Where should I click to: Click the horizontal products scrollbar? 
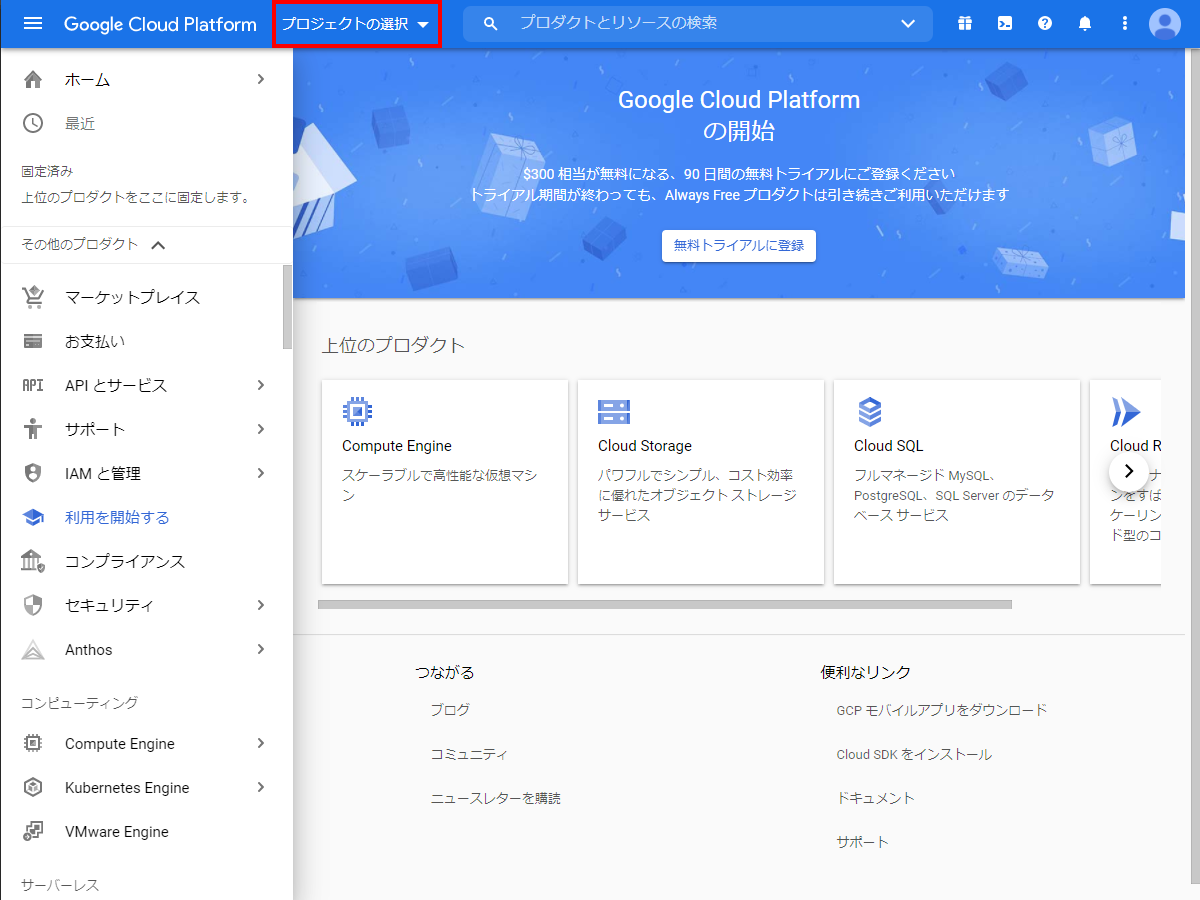pos(665,604)
